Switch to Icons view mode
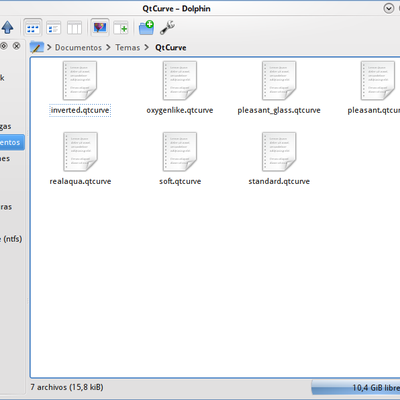This screenshot has width=400, height=400. click(33, 27)
